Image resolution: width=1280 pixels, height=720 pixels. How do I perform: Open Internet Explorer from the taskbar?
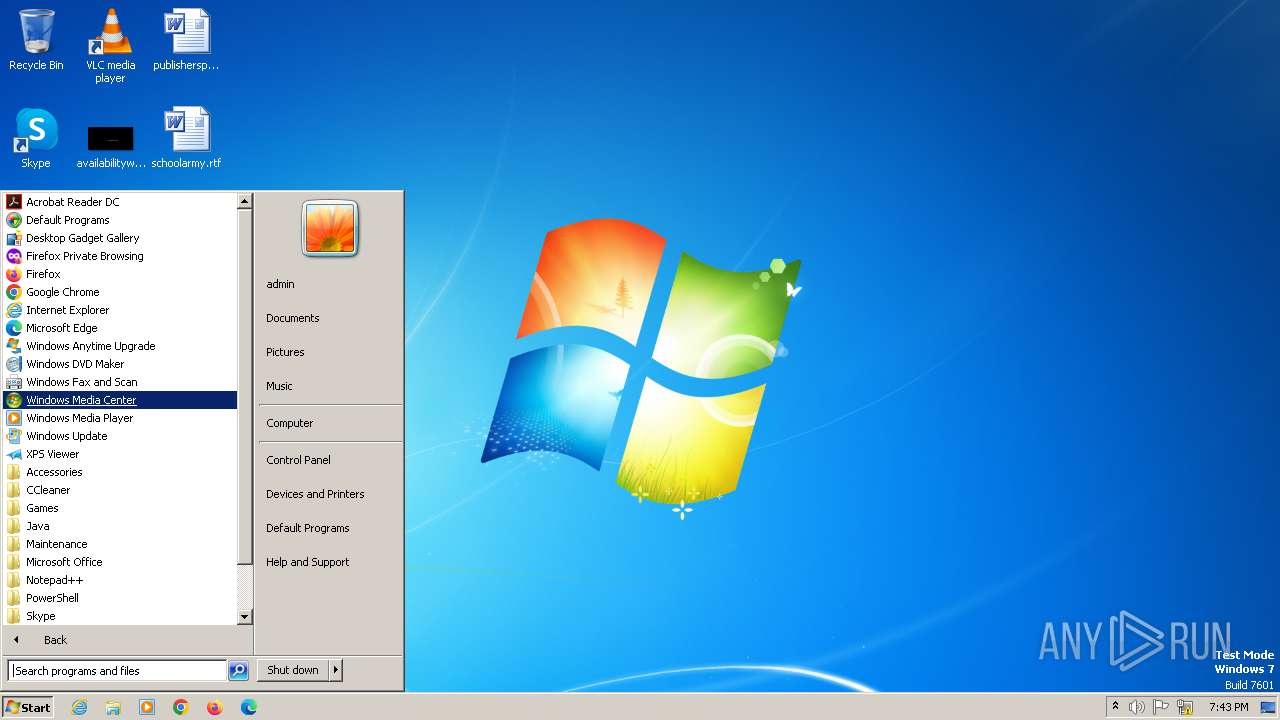click(x=79, y=707)
